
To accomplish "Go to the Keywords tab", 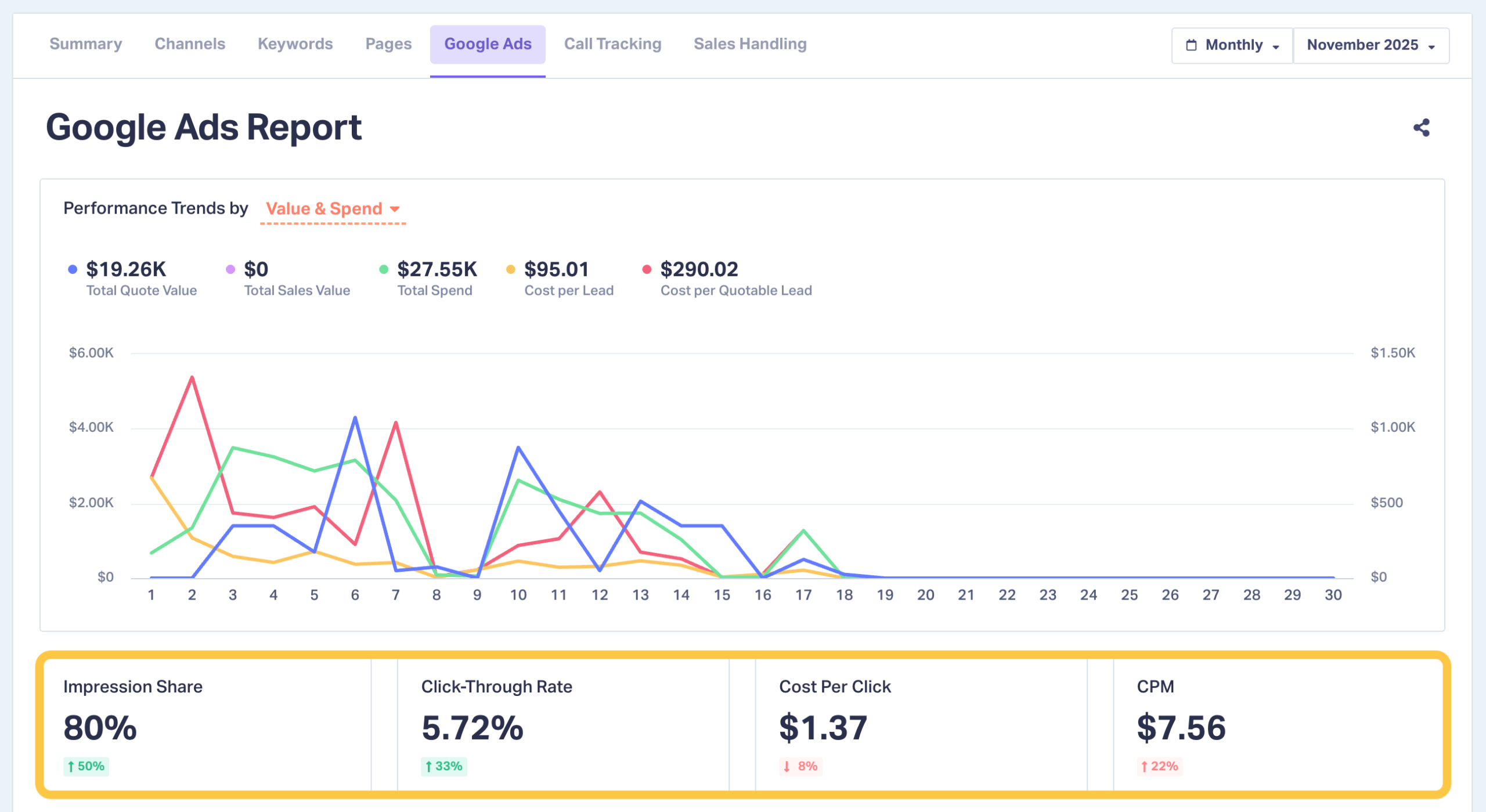I will (295, 44).
